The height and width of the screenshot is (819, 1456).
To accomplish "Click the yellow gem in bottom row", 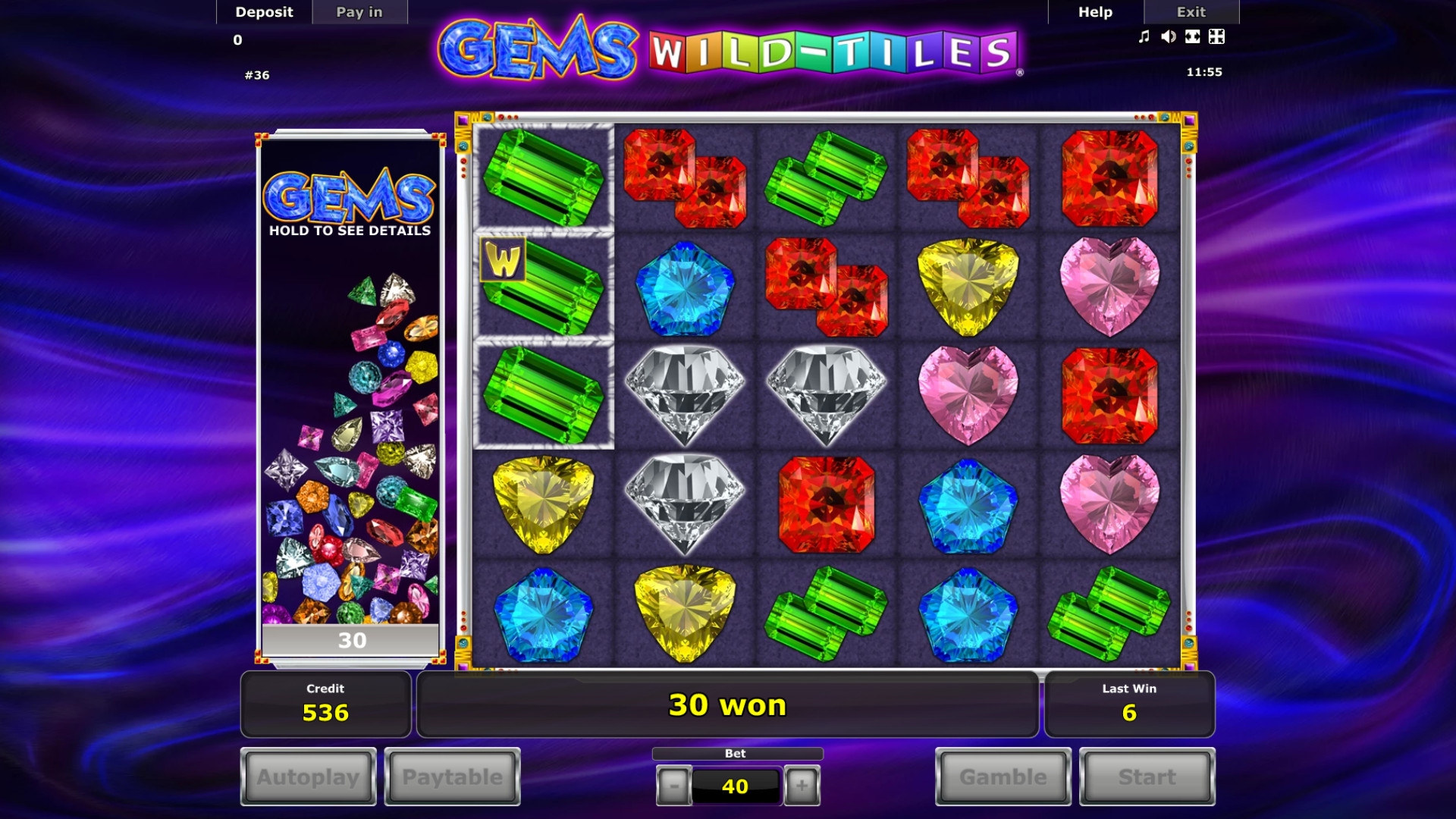I will pos(684,613).
